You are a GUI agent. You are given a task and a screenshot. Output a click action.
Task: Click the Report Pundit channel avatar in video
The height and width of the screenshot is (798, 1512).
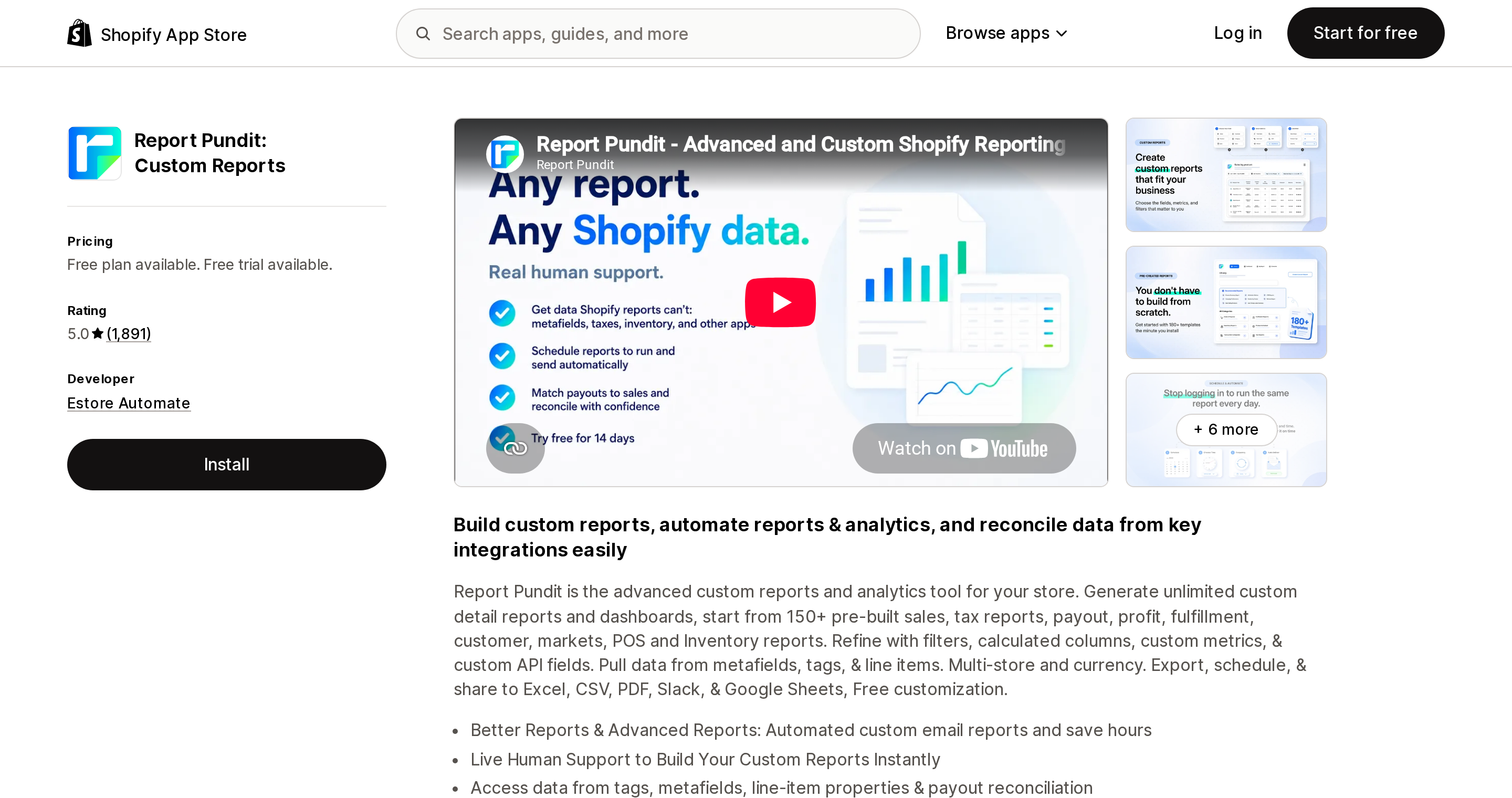tap(505, 154)
